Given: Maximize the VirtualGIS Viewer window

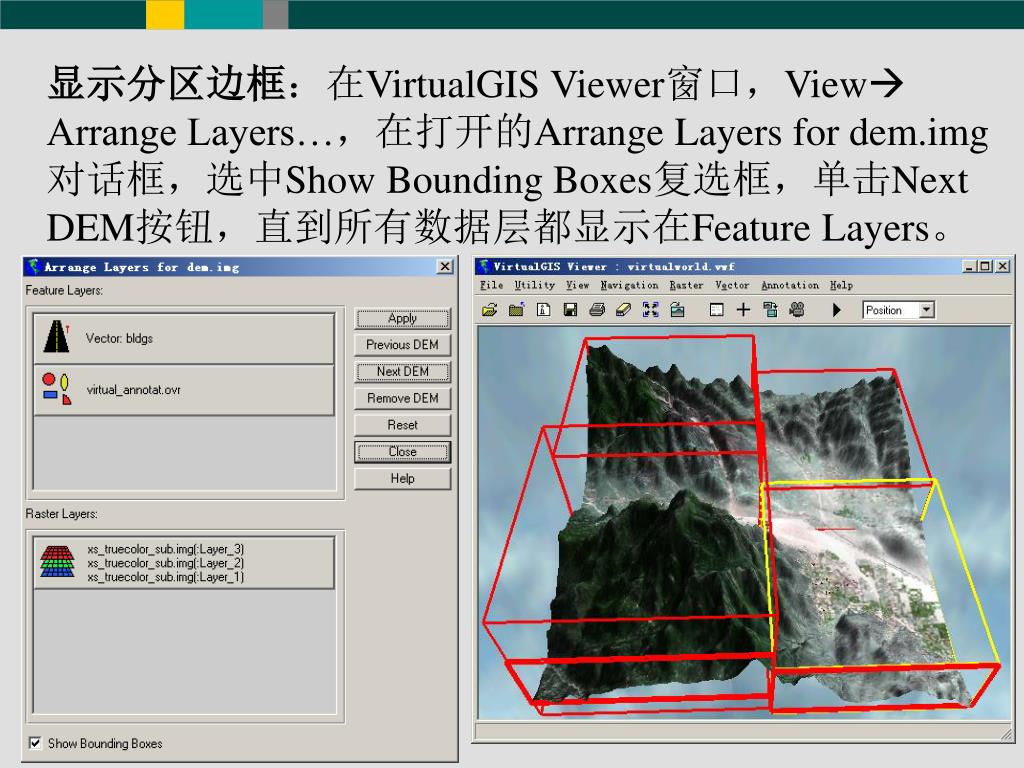Looking at the screenshot, I should [x=984, y=266].
